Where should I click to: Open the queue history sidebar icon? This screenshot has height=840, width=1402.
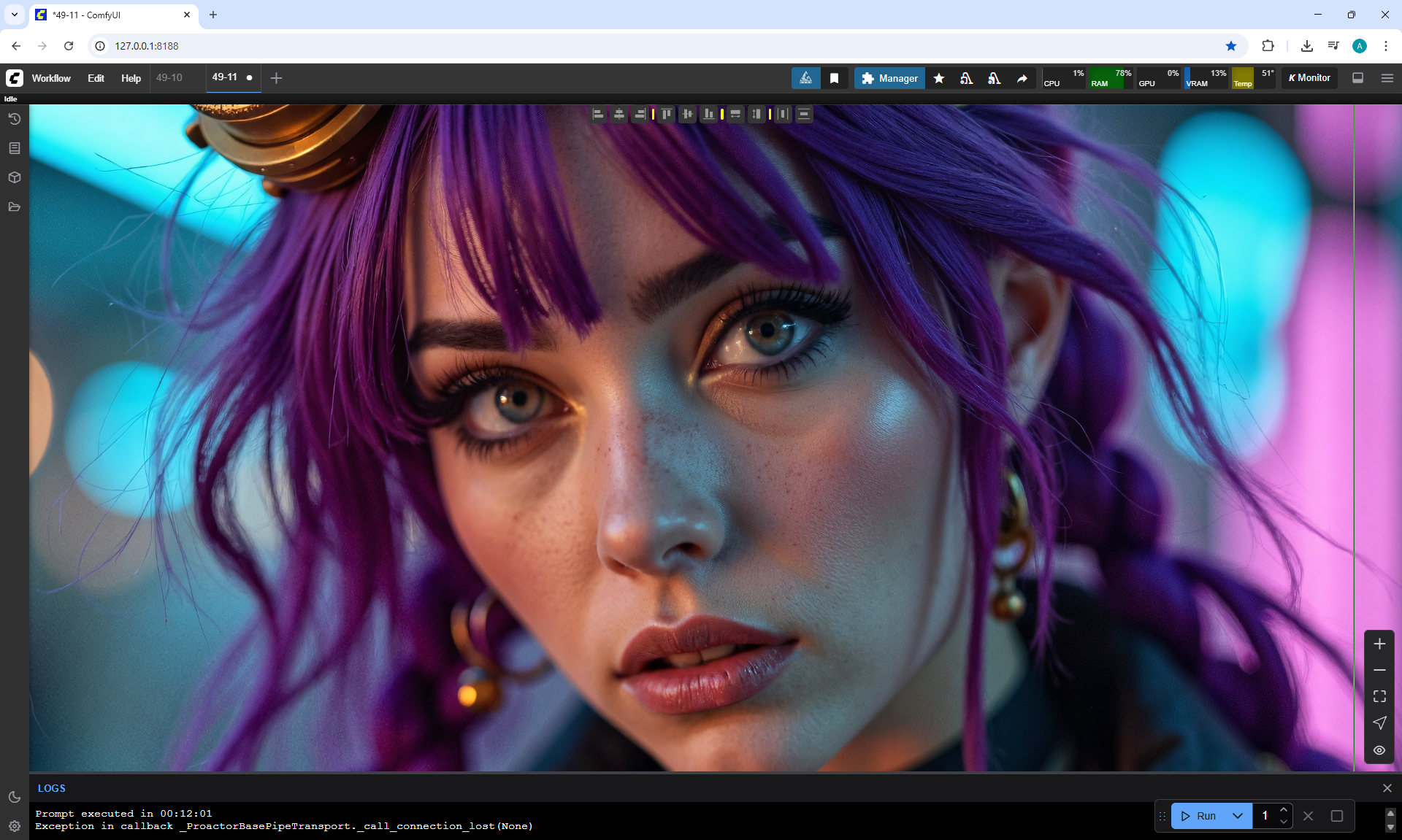(14, 119)
